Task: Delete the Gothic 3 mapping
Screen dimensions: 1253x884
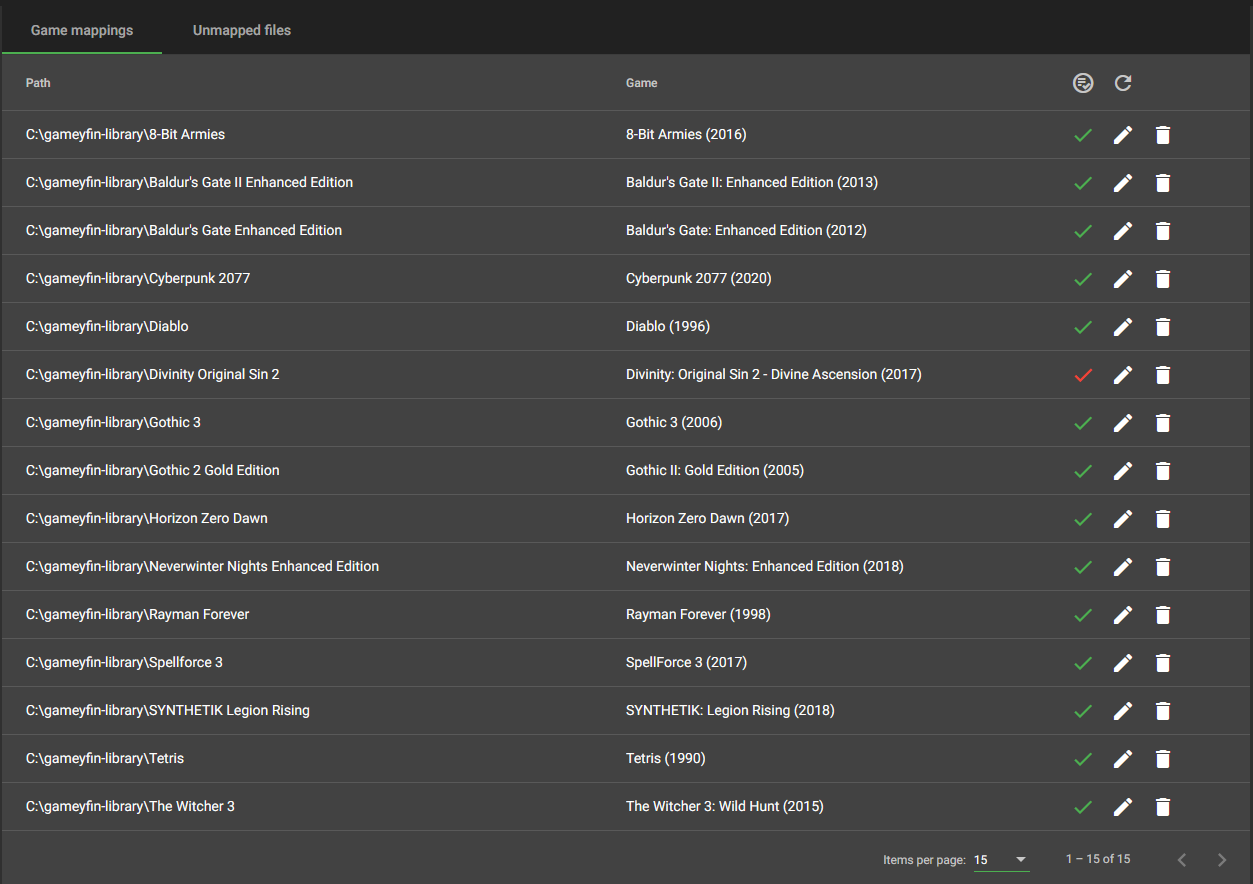Action: (1162, 423)
